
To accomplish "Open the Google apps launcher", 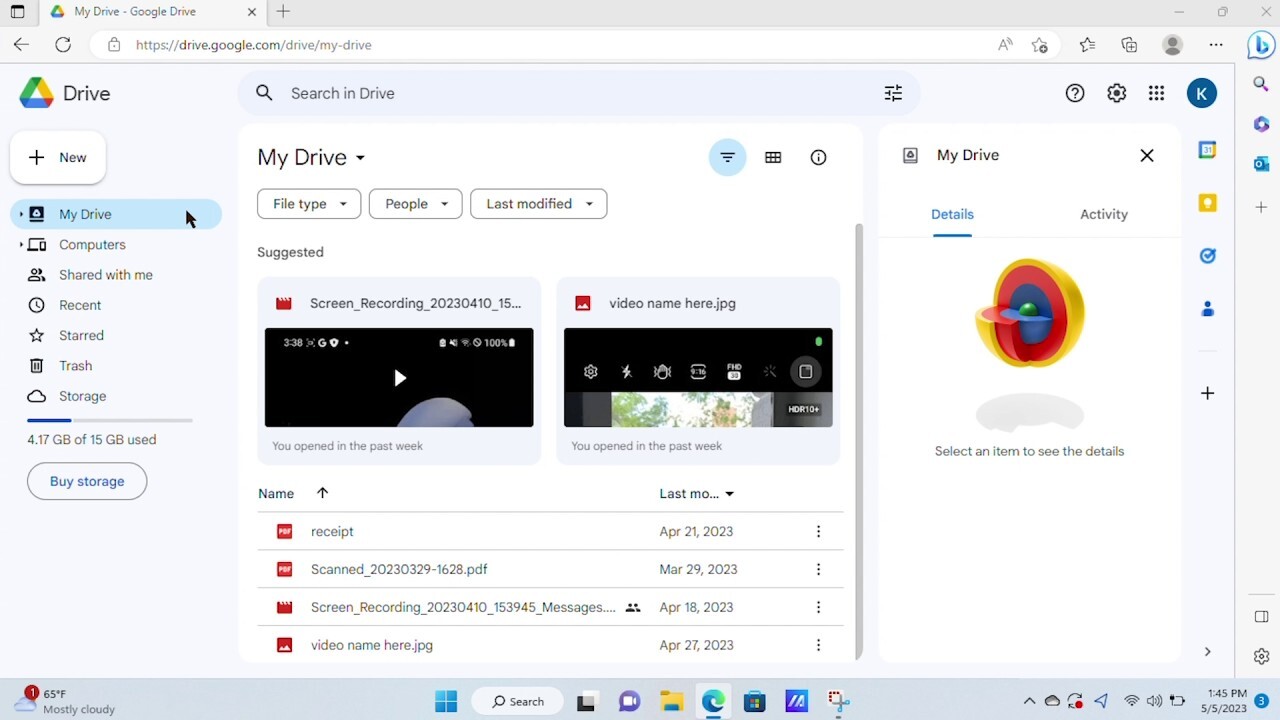I will tap(1156, 93).
